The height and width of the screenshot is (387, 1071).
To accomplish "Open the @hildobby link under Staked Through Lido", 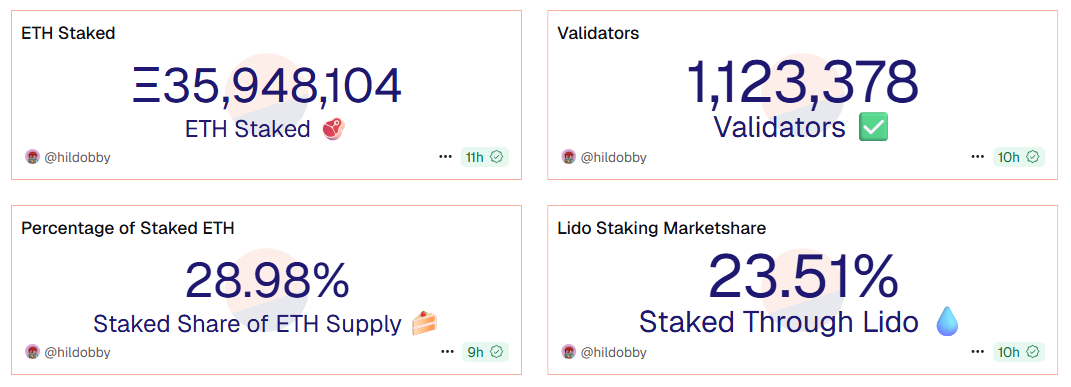I will pos(613,352).
